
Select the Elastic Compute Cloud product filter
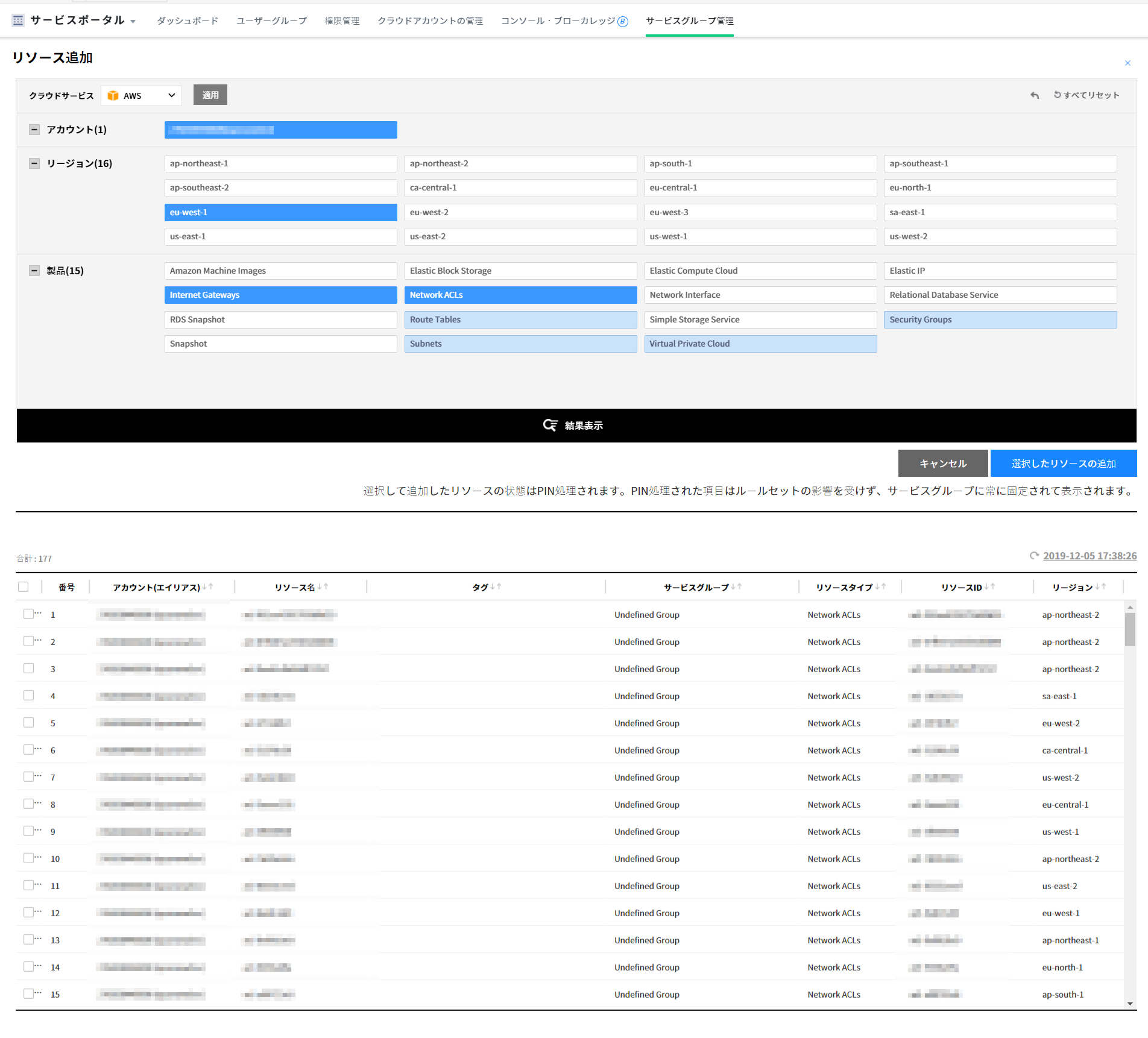pos(760,271)
